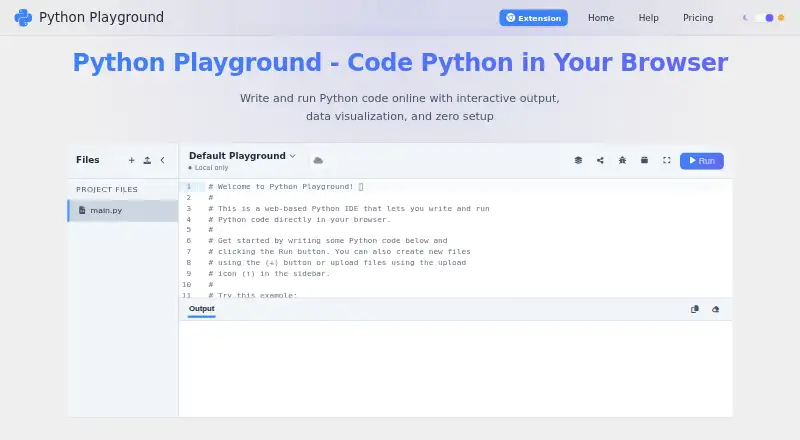Click the PROJECT FILES section heading

pos(107,189)
